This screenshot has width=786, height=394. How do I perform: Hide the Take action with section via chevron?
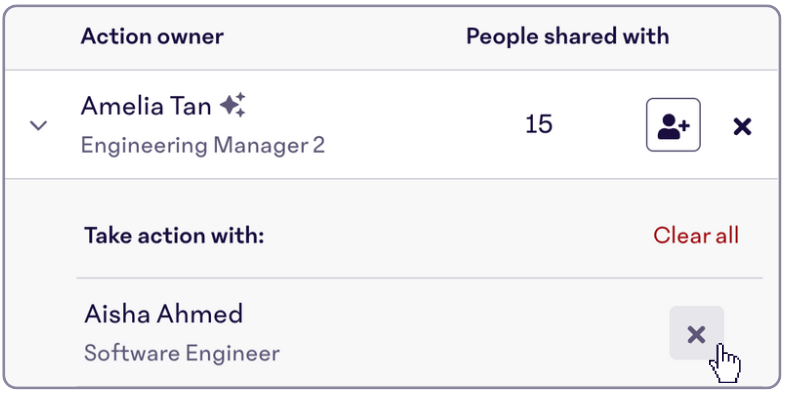point(39,125)
